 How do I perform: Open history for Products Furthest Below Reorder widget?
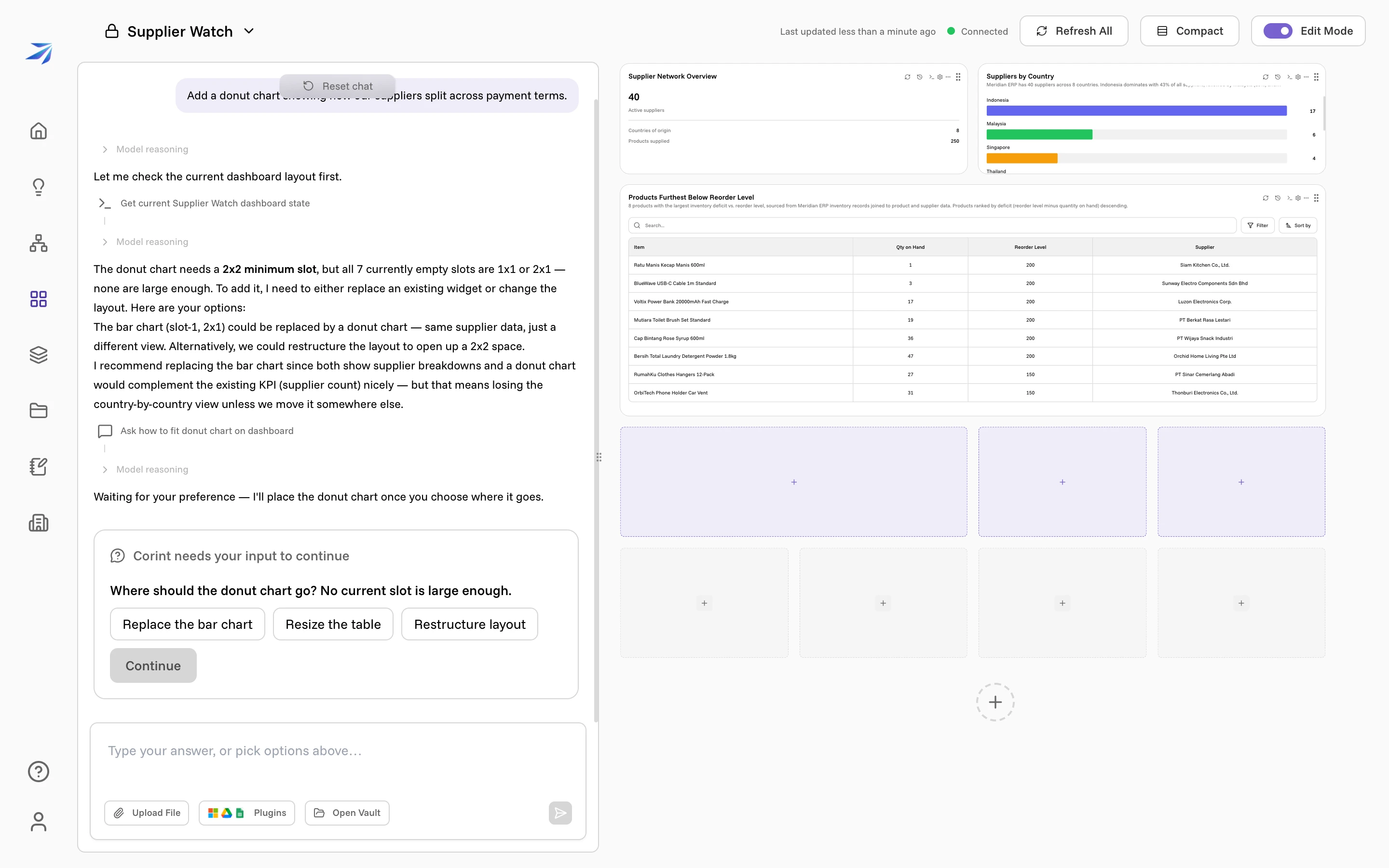coord(1278,198)
